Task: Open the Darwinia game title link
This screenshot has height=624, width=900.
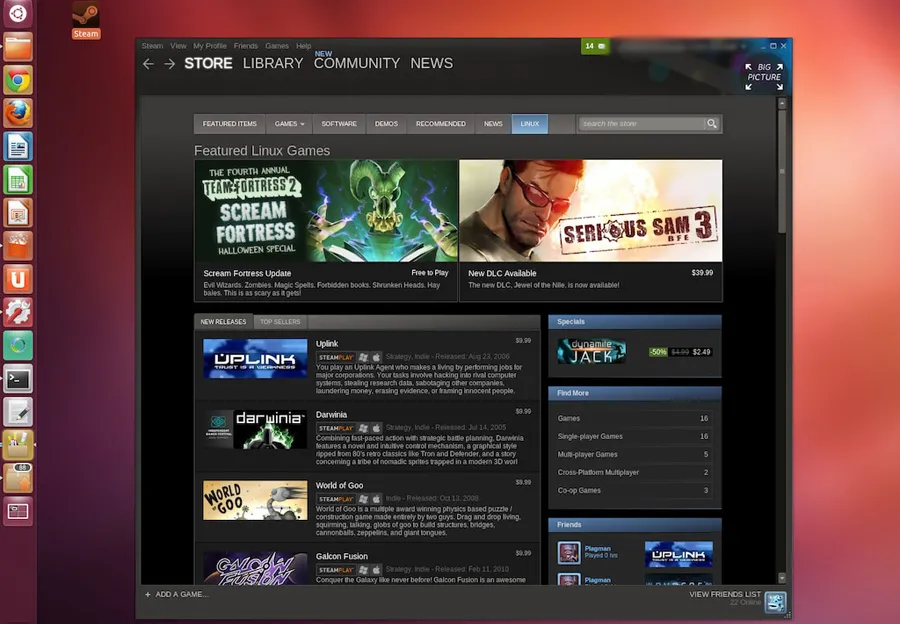Action: pyautogui.click(x=331, y=414)
